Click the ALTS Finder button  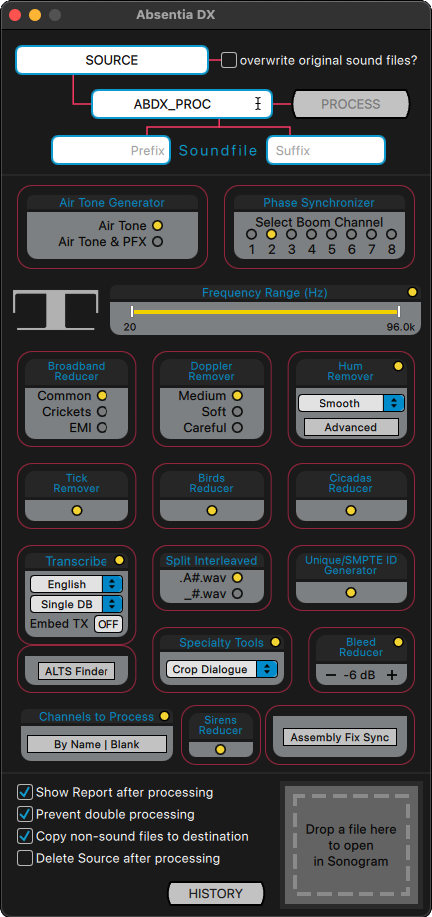click(x=76, y=671)
